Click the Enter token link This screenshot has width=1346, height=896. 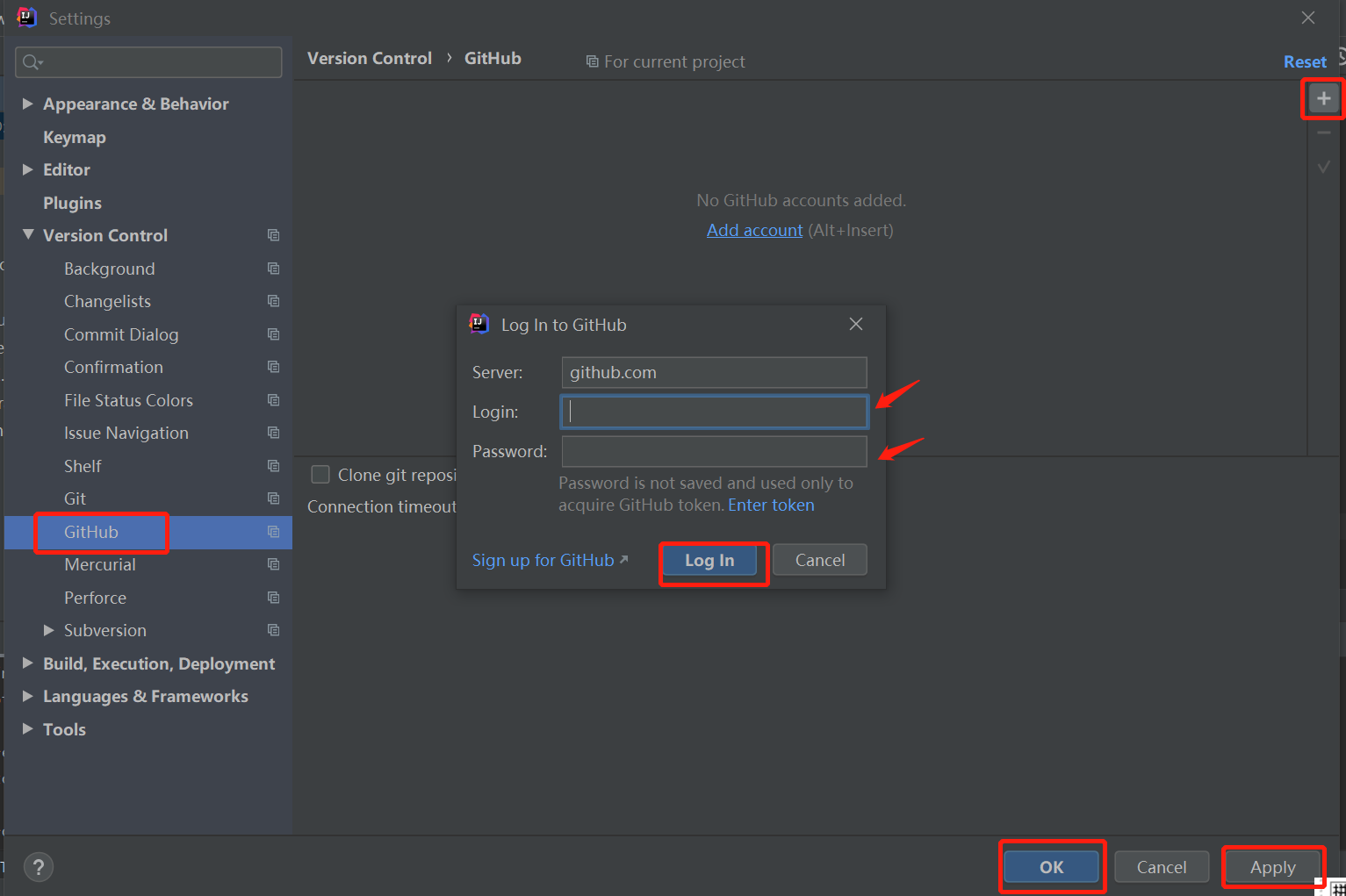coord(771,505)
